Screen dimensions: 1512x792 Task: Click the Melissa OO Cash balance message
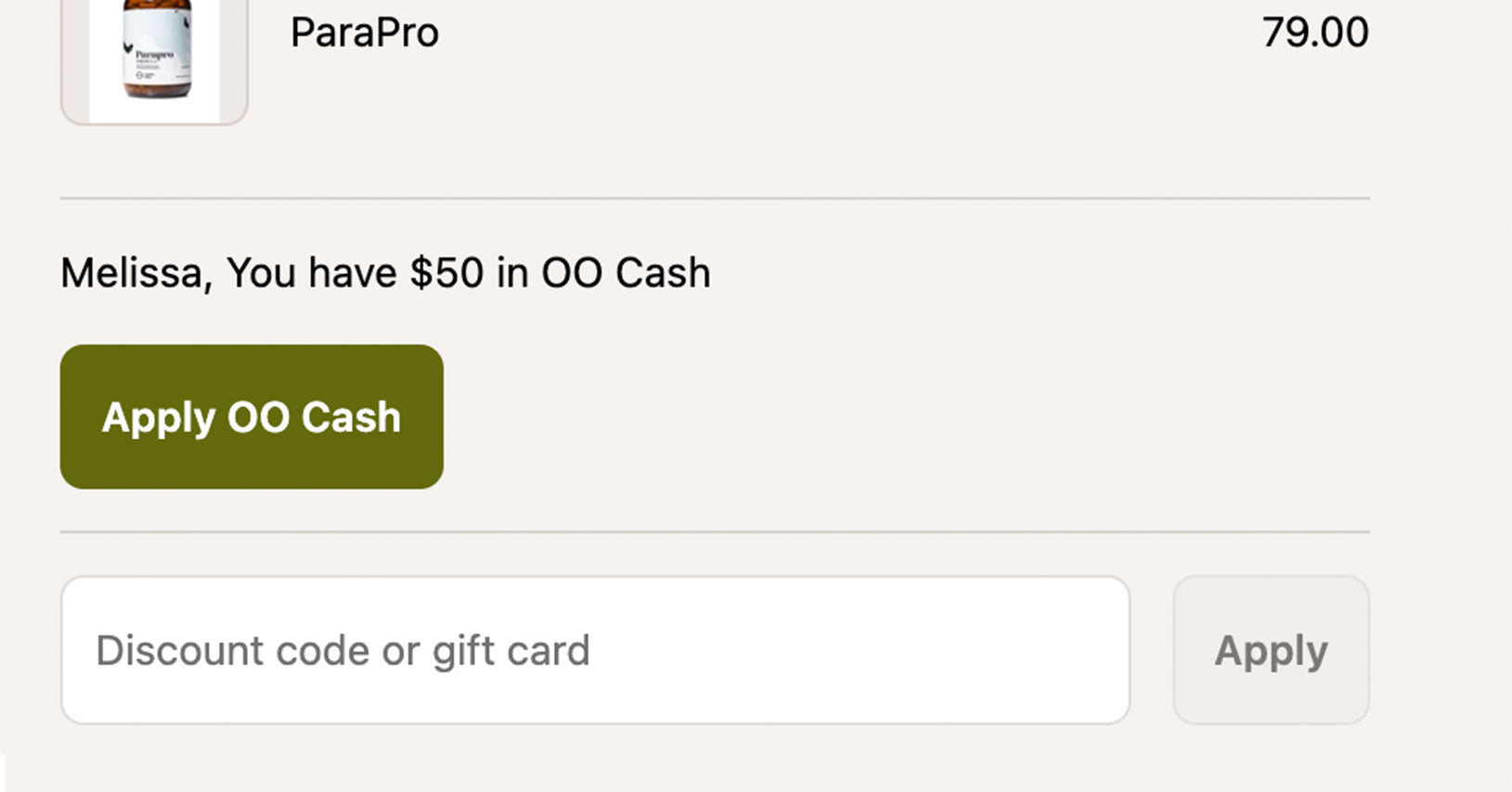click(x=385, y=273)
